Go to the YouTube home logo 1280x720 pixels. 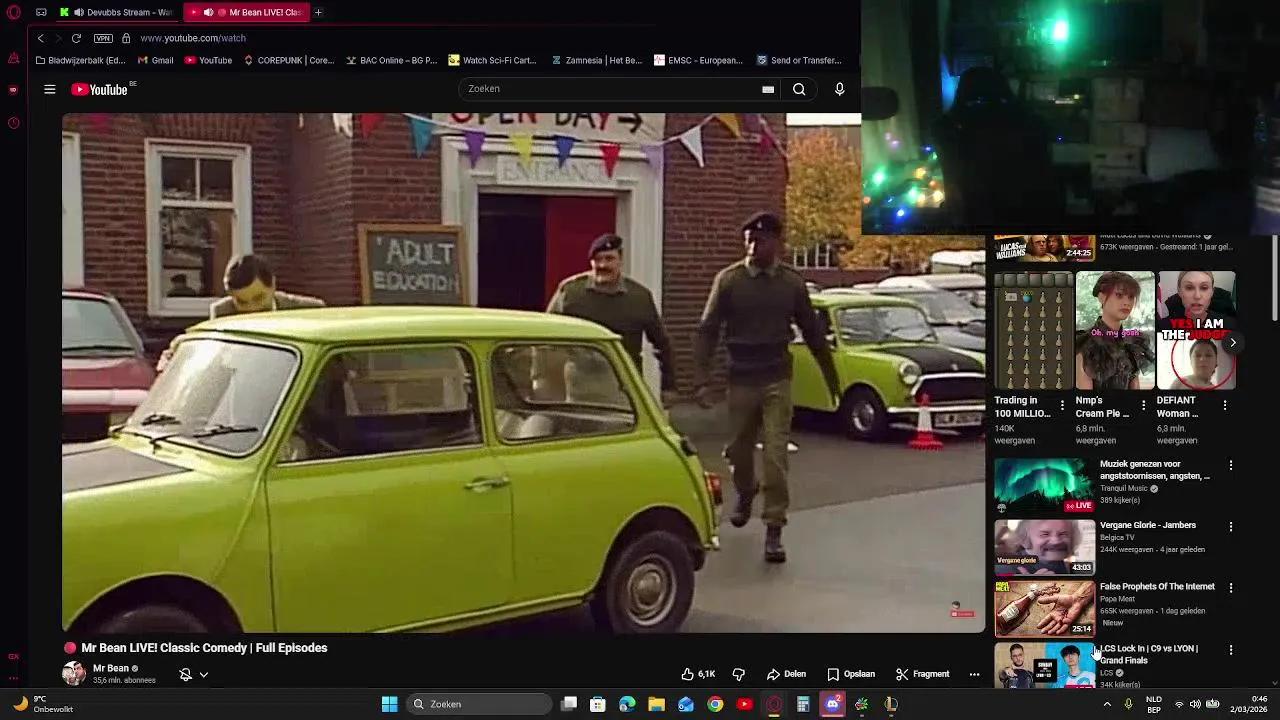coord(100,89)
